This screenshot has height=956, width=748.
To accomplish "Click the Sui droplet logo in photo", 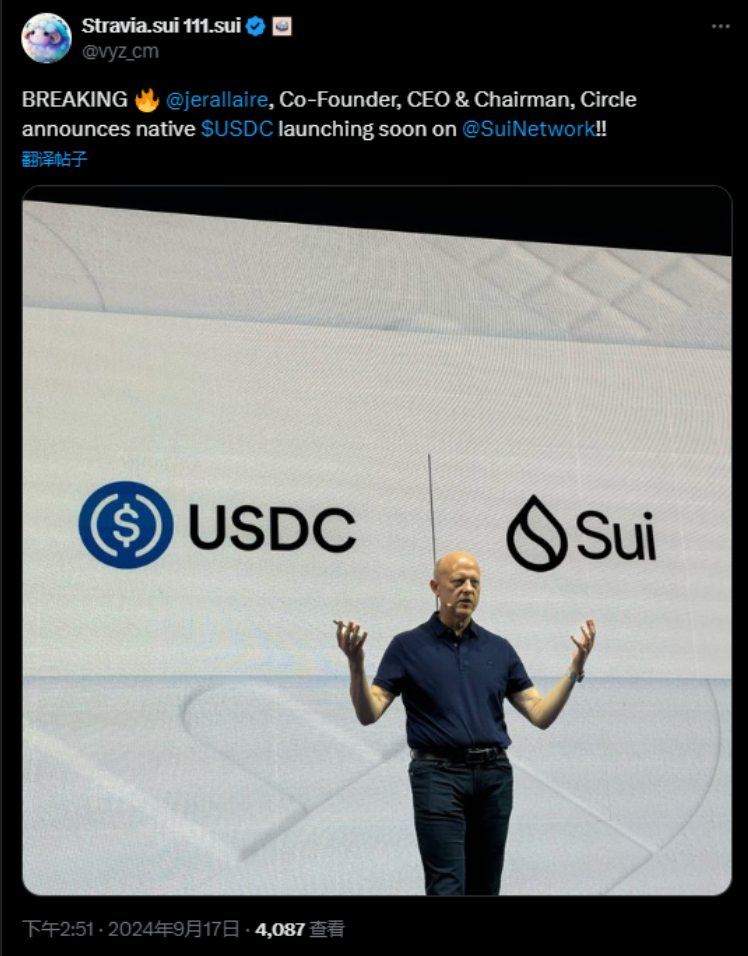I will click(x=536, y=533).
